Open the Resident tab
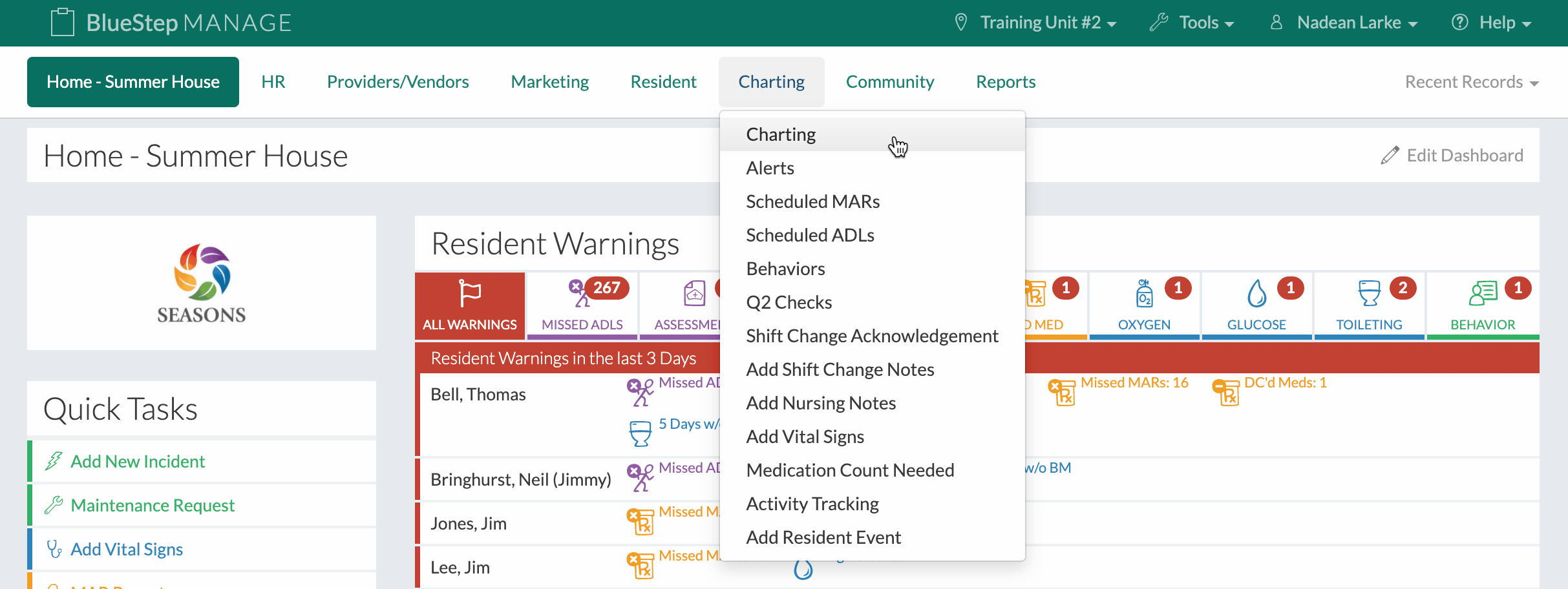 pos(664,82)
